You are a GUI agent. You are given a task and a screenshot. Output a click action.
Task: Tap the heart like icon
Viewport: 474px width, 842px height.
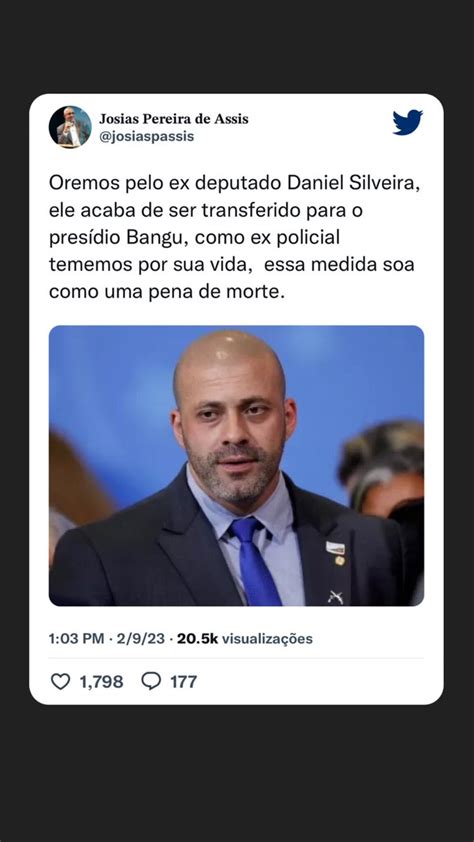pyautogui.click(x=60, y=681)
